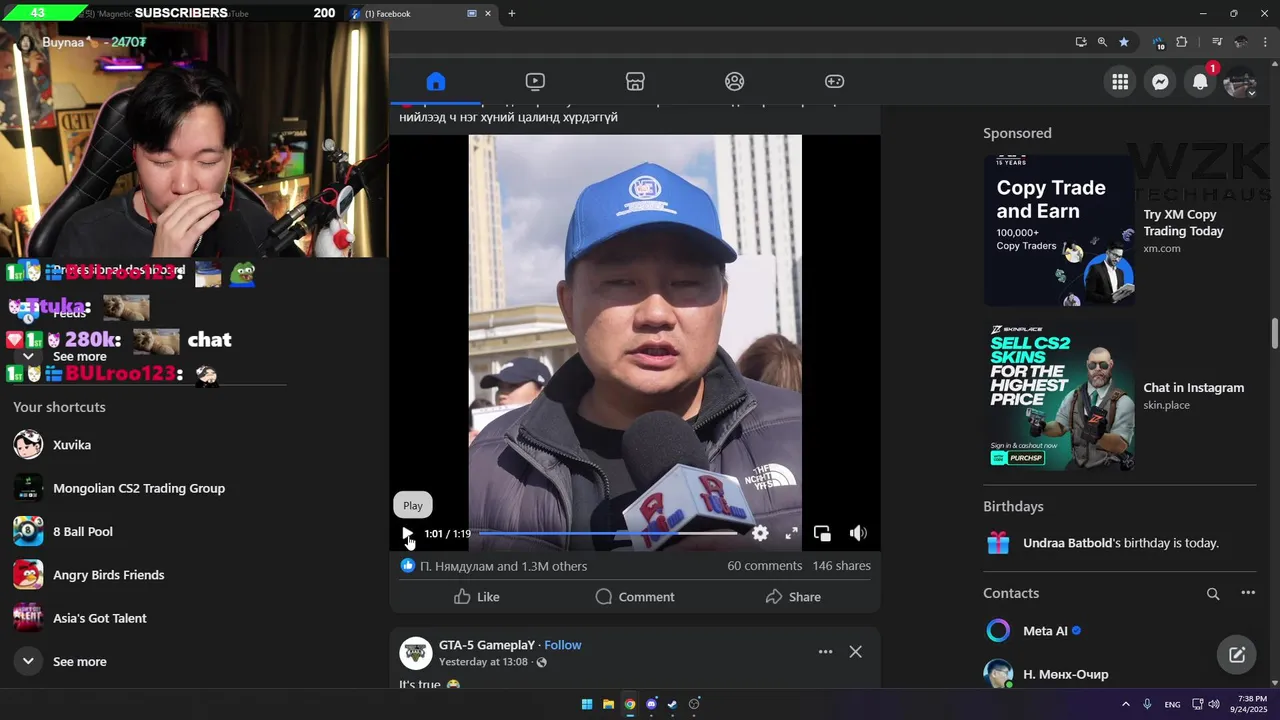Viewport: 1280px width, 720px height.
Task: Open Chrome three-dot menu
Action: 1266,42
